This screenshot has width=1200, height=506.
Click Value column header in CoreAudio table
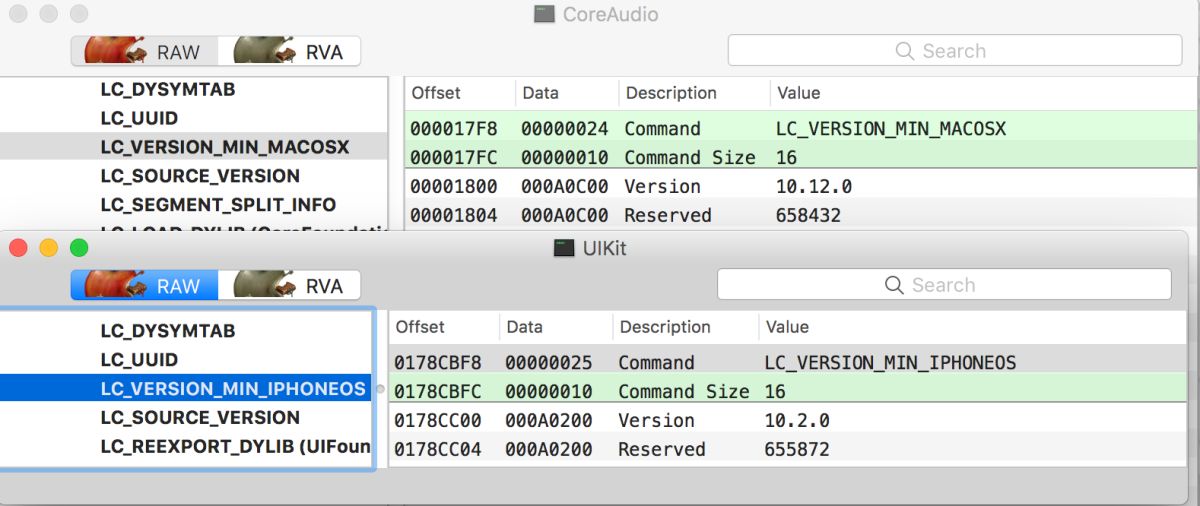[985, 93]
